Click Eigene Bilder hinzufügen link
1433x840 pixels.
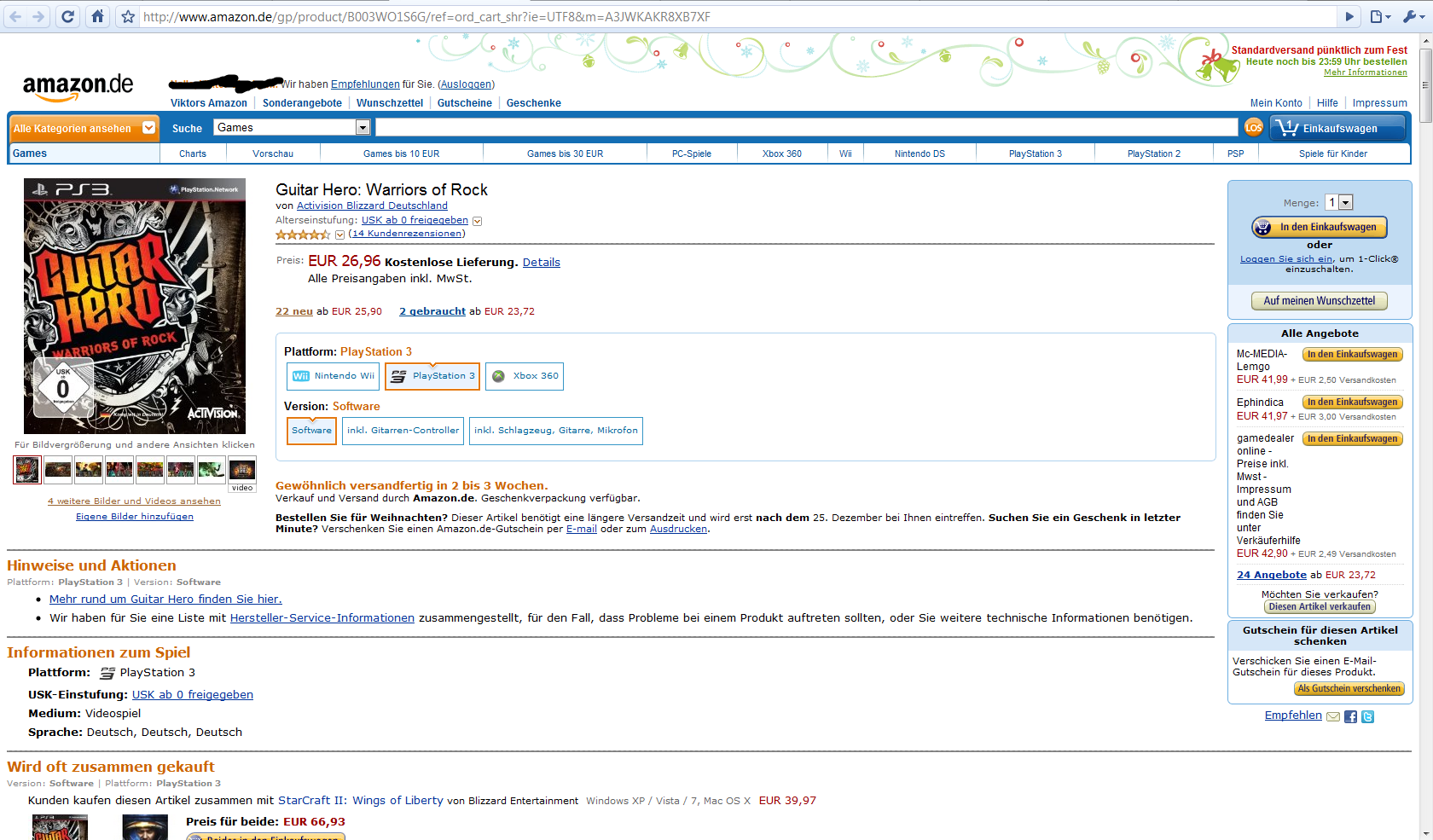[x=135, y=517]
